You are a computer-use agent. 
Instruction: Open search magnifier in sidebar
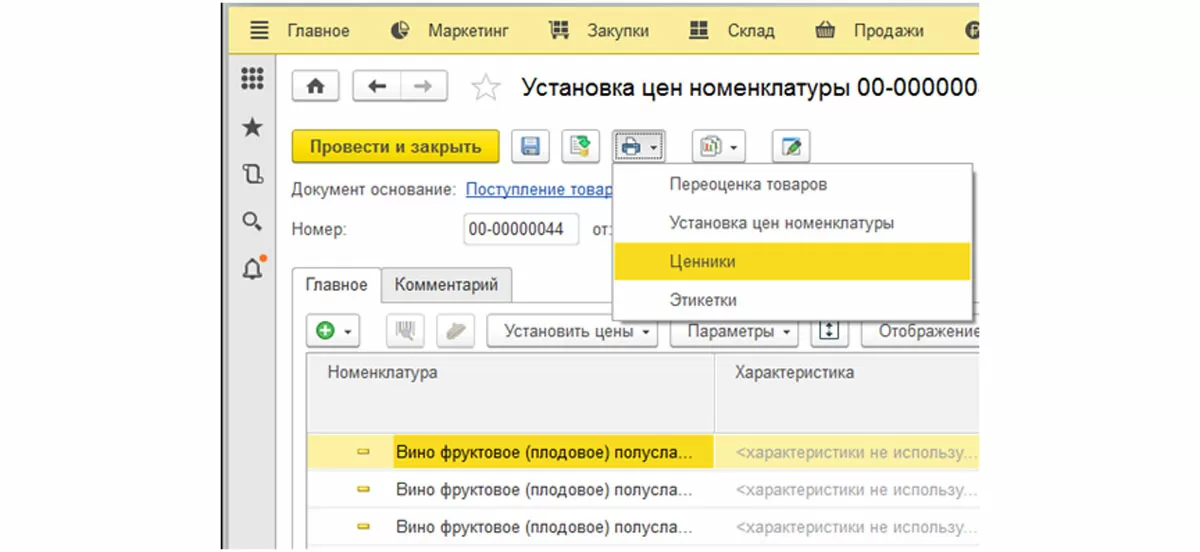click(x=253, y=221)
